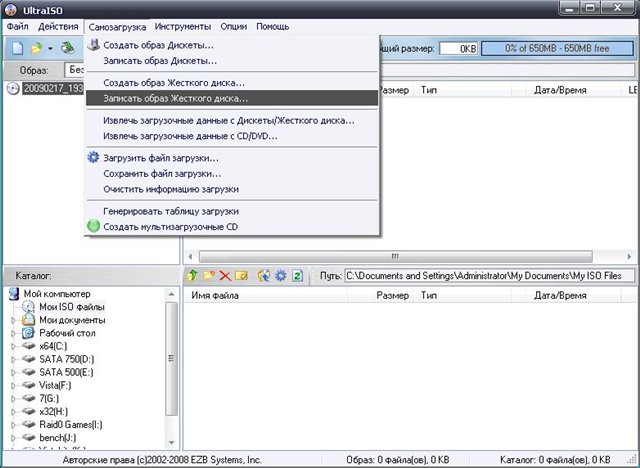The image size is (640, 468).
Task: Choose Загрузить файл загрузки entry
Action: [x=232, y=158]
